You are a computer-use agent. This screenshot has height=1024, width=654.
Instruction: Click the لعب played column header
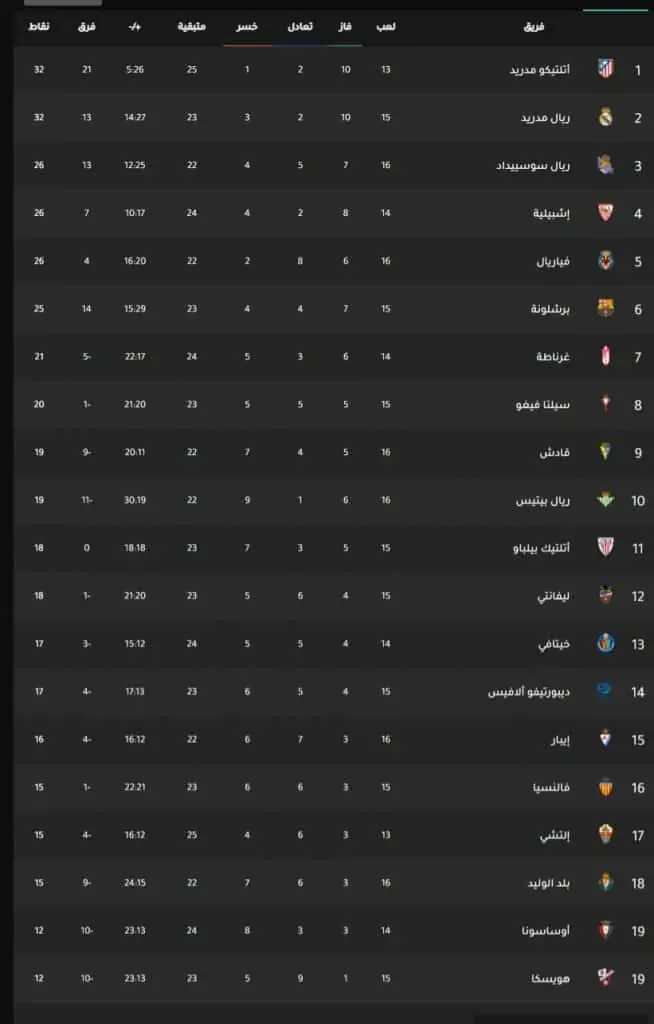tap(385, 27)
